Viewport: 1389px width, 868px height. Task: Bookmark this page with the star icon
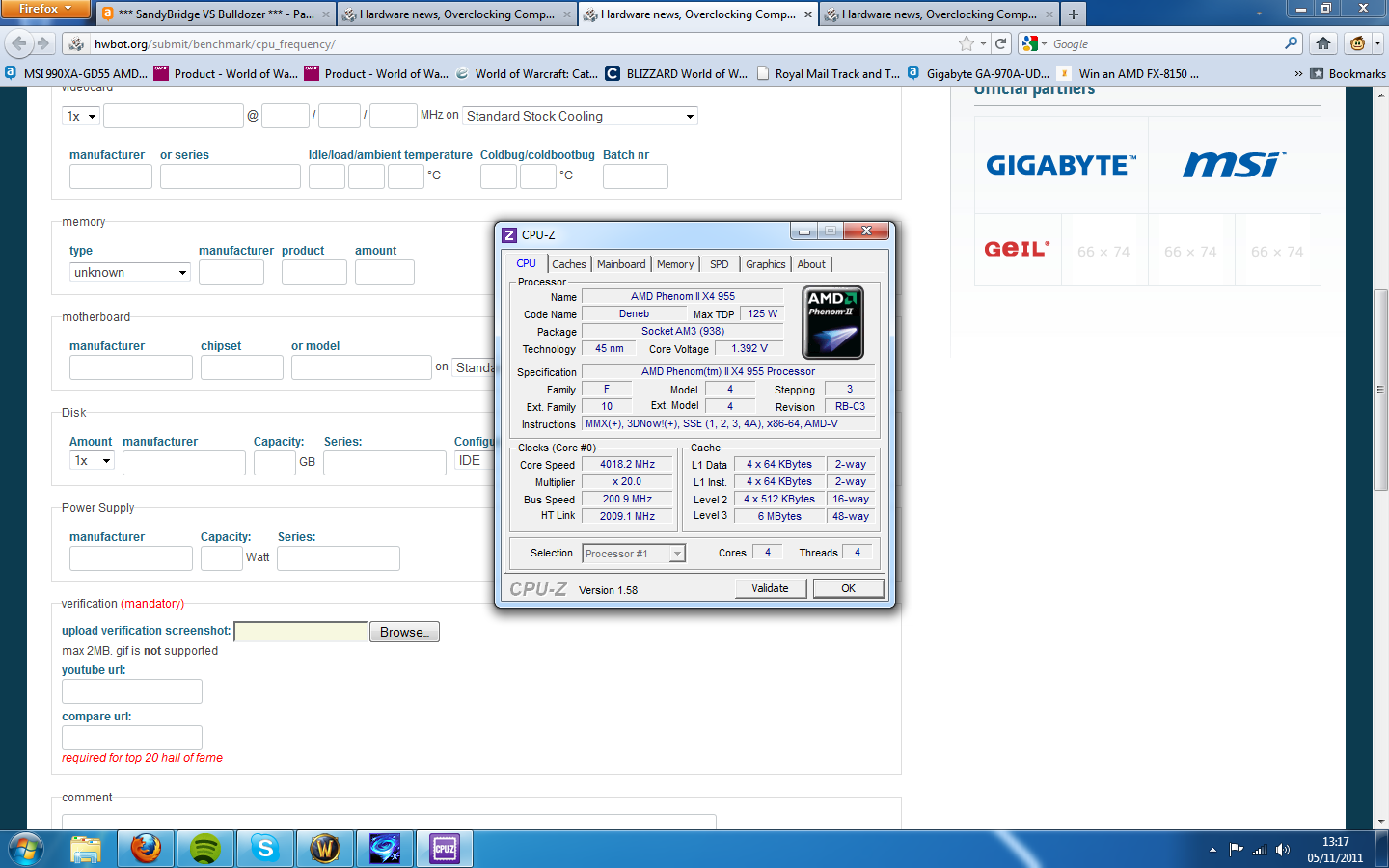coord(967,43)
